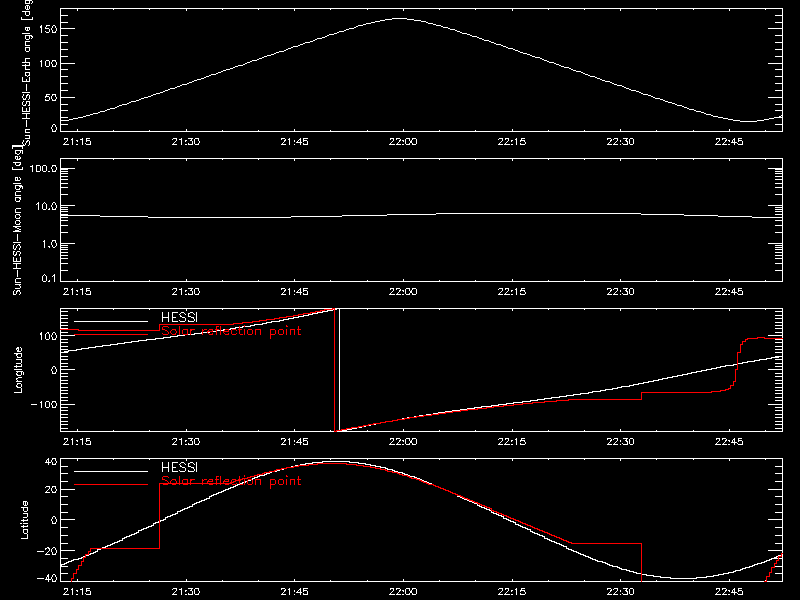This screenshot has width=800, height=600.
Task: Select the HESSI legend label in the Latitude plot
Action: click(179, 467)
